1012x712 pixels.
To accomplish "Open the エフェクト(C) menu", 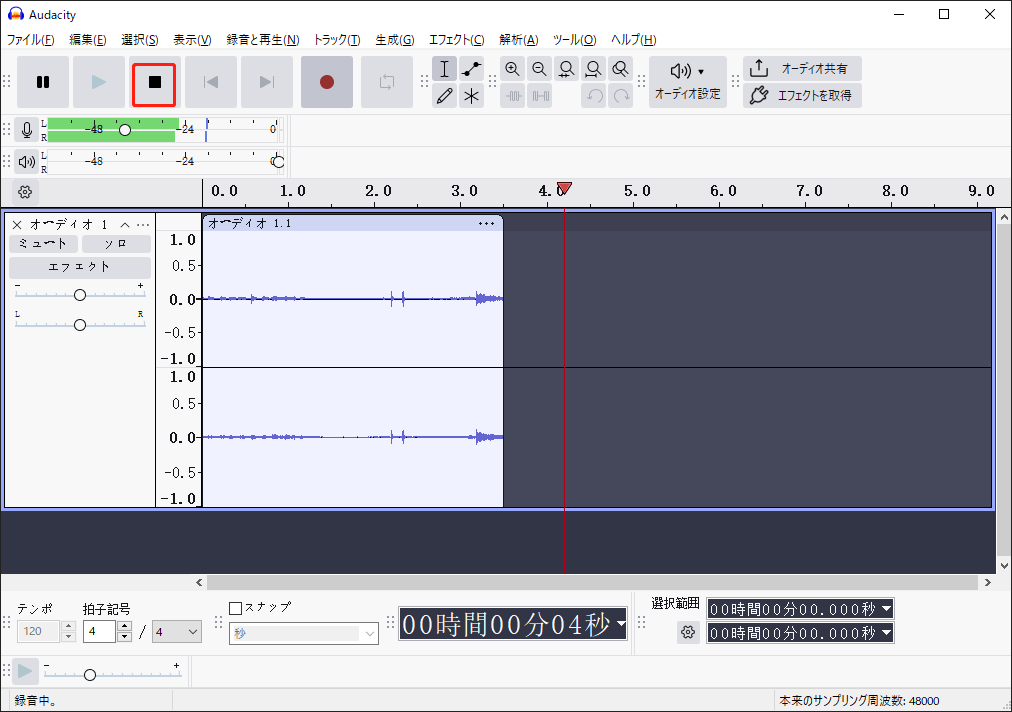I will click(x=456, y=40).
